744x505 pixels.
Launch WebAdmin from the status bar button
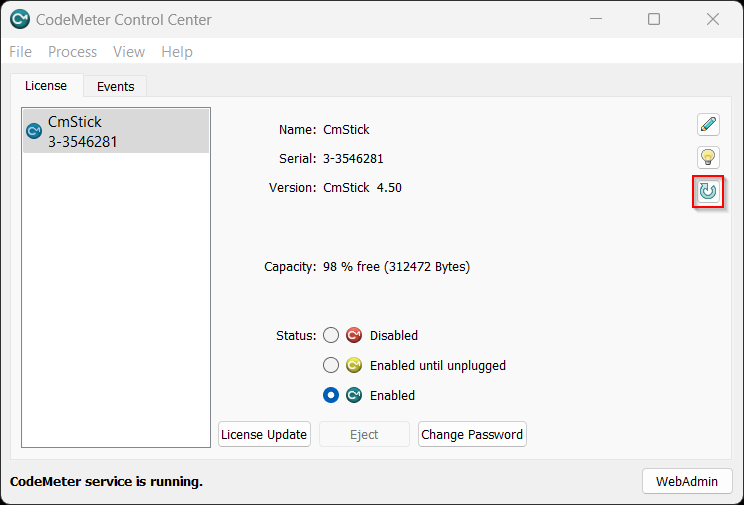[686, 481]
